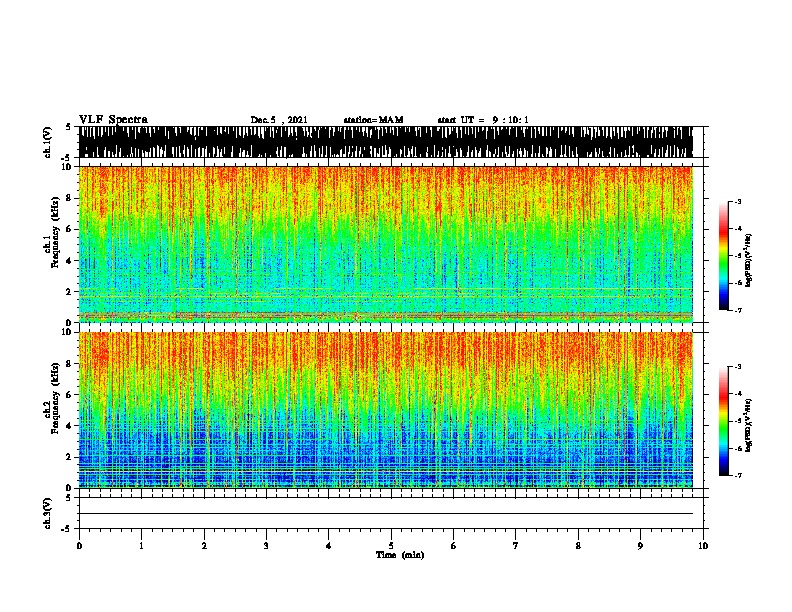Click the ch.2 spectrogram color bar
792x612 pixels.
[x=723, y=421]
